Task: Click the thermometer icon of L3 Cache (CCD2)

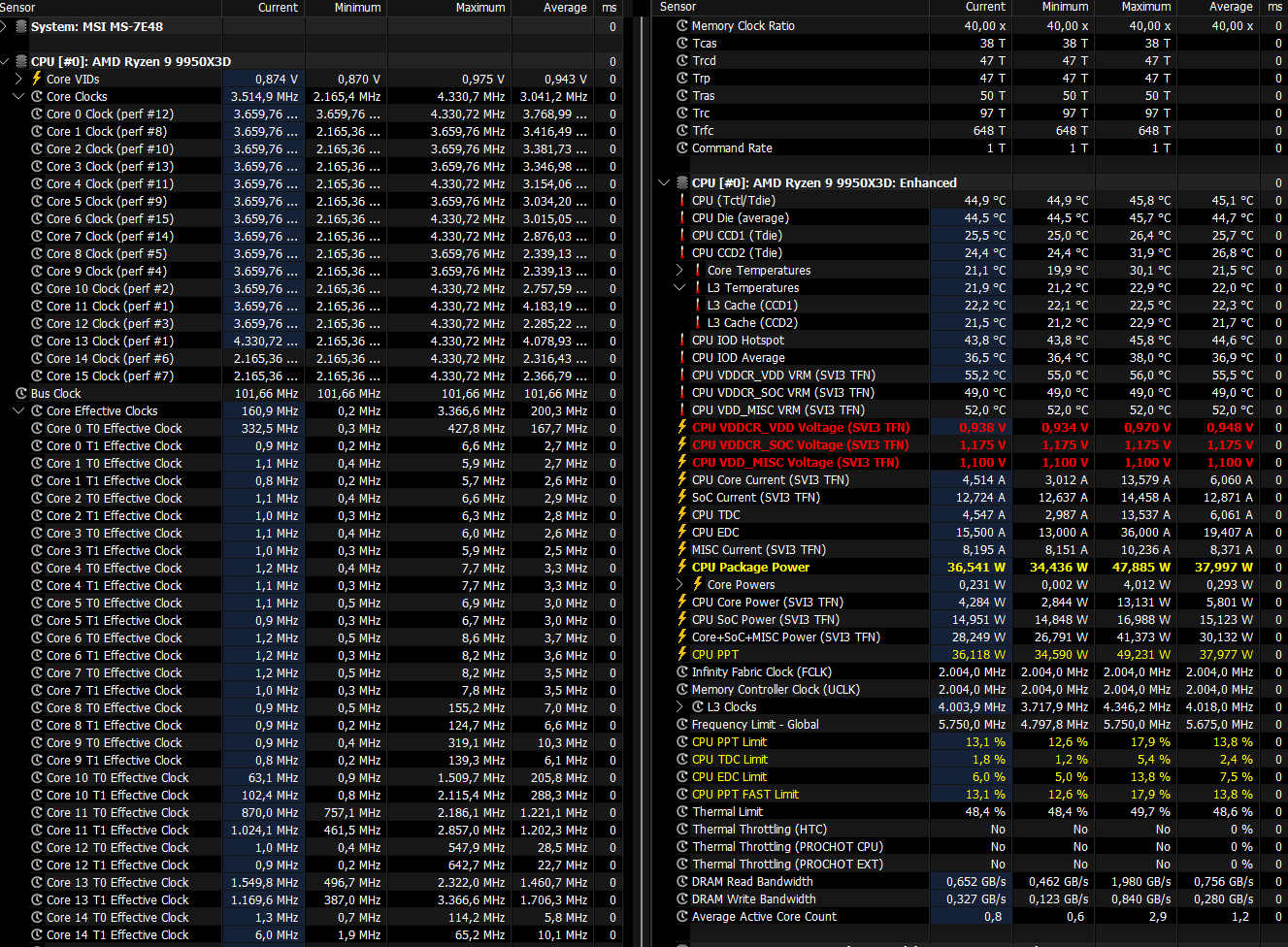Action: (x=698, y=322)
